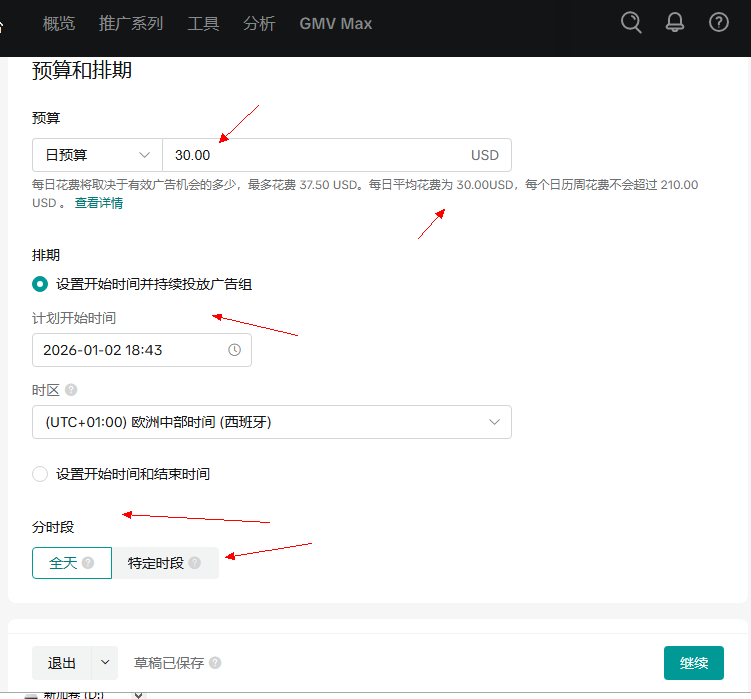Click the clock icon in start time field
The image size is (751, 699).
click(x=235, y=350)
